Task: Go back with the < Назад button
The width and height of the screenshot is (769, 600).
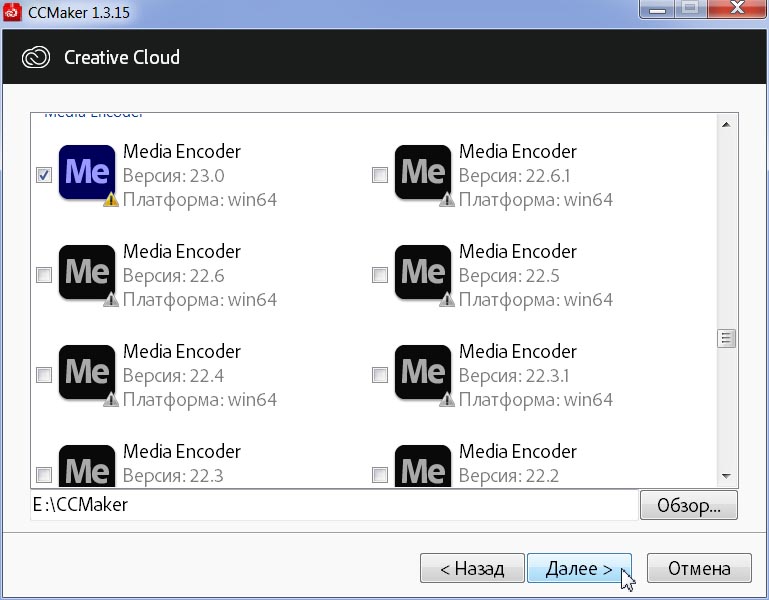Action: (x=472, y=569)
